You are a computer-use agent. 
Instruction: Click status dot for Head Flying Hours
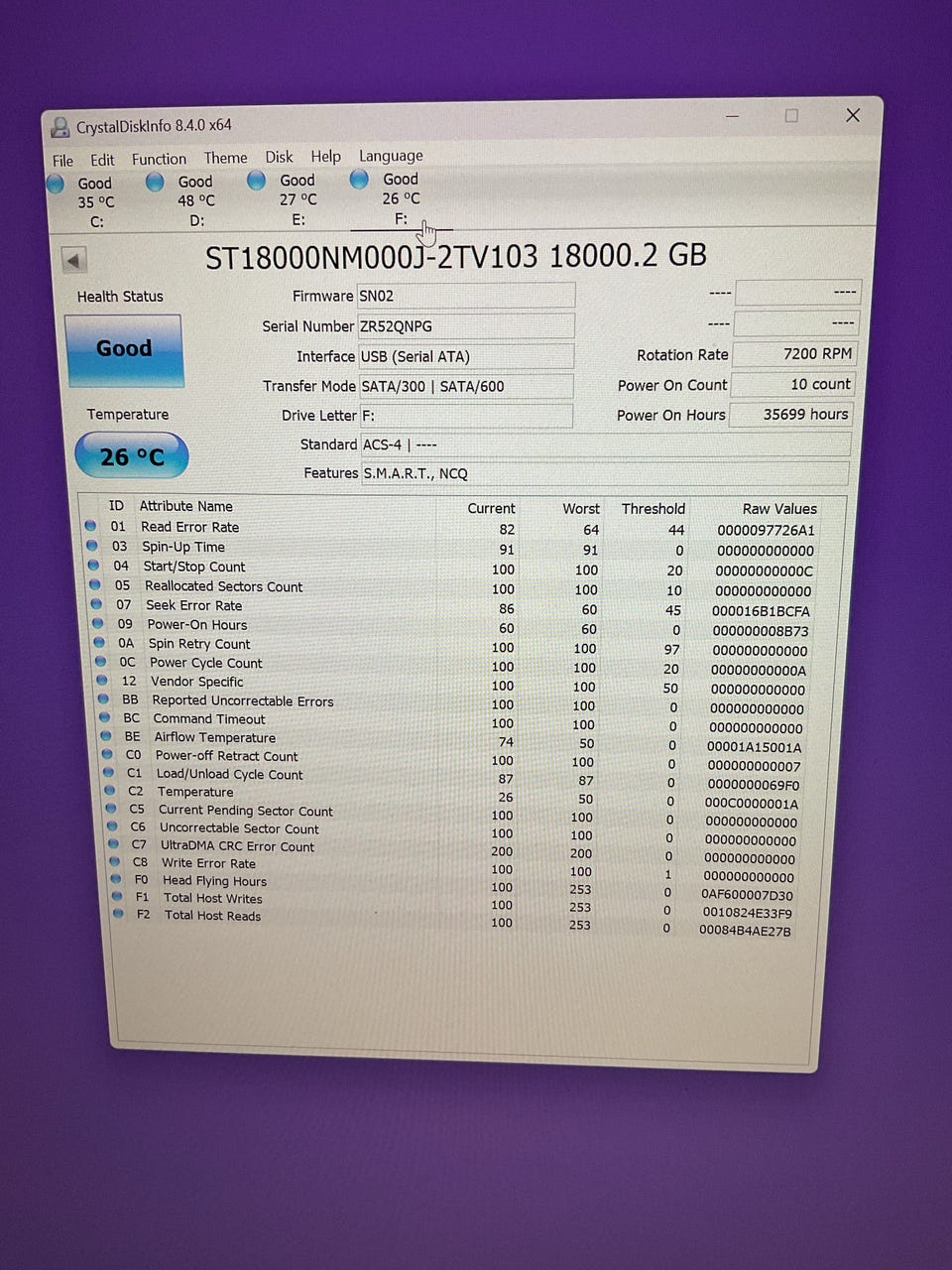click(116, 879)
